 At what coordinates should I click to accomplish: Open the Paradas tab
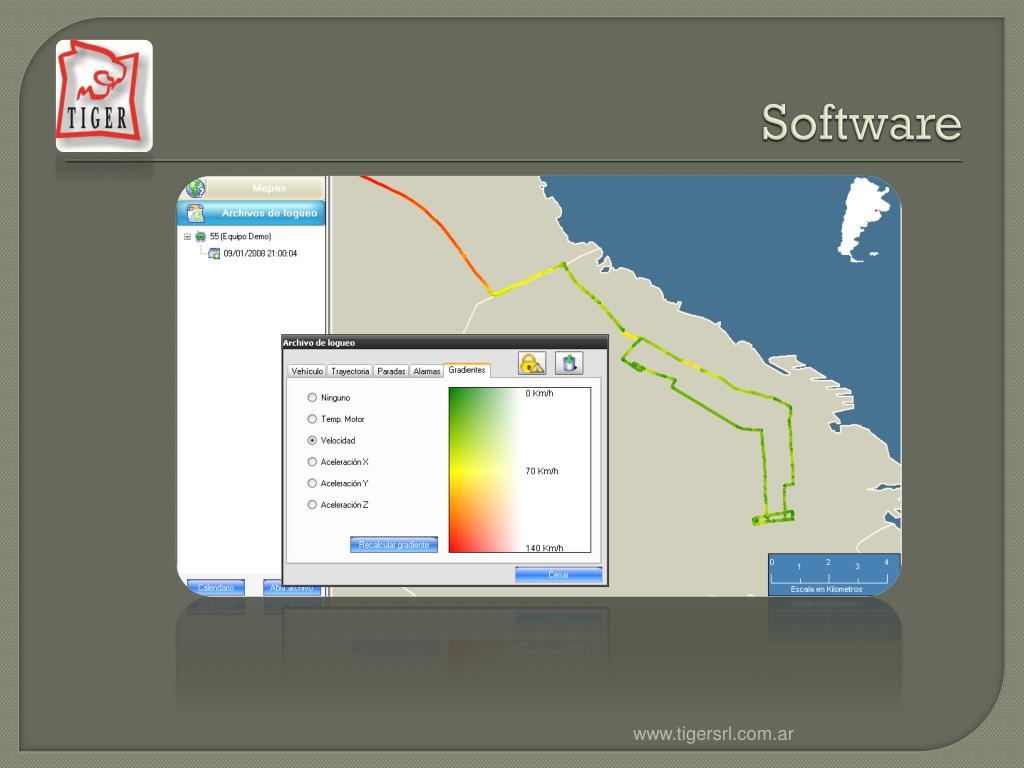[391, 371]
